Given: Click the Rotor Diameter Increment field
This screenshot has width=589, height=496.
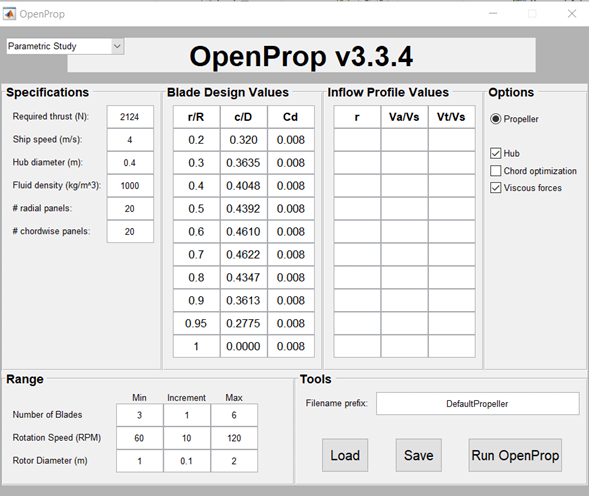Looking at the screenshot, I should click(x=187, y=461).
